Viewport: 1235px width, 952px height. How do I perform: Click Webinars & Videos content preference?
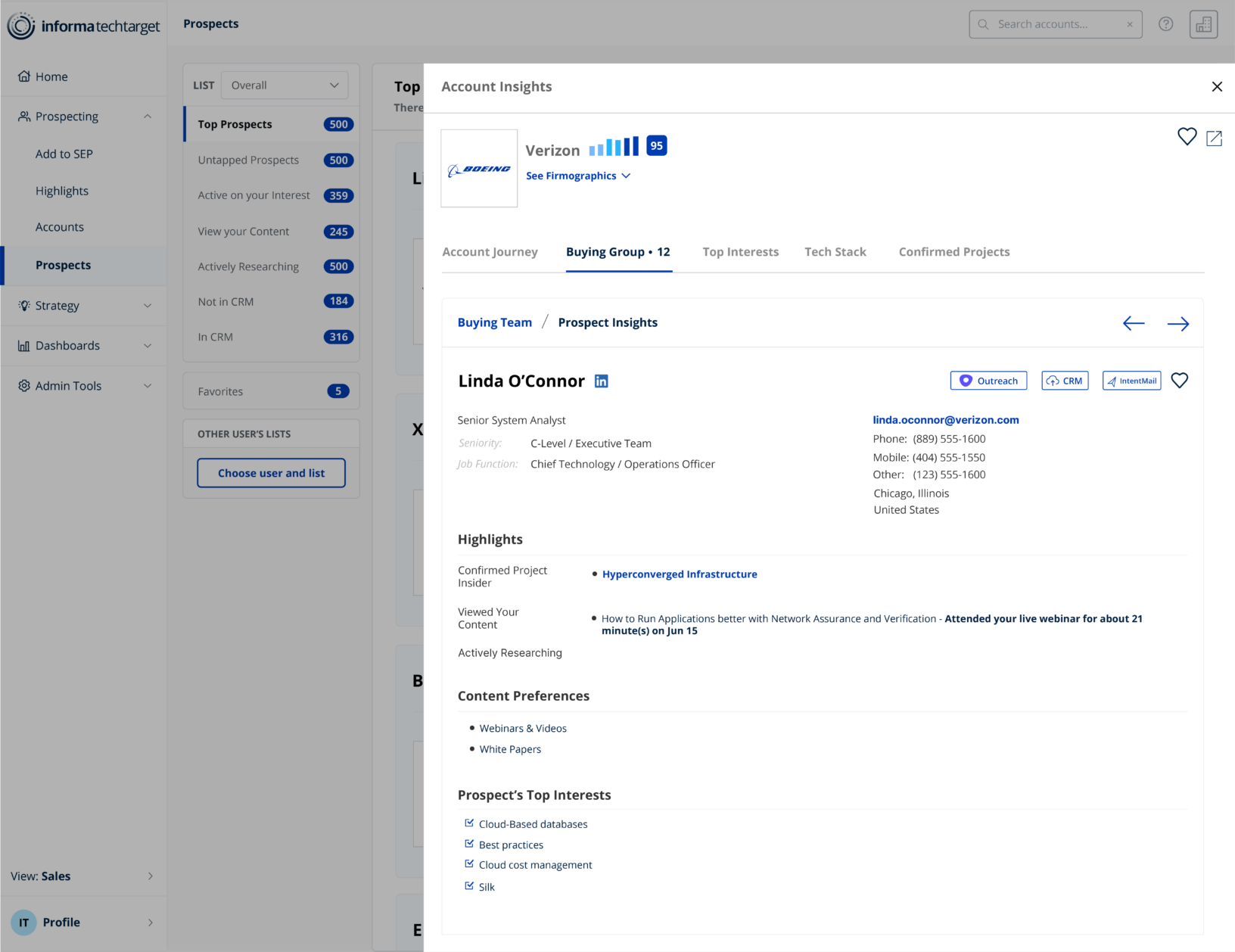click(523, 729)
